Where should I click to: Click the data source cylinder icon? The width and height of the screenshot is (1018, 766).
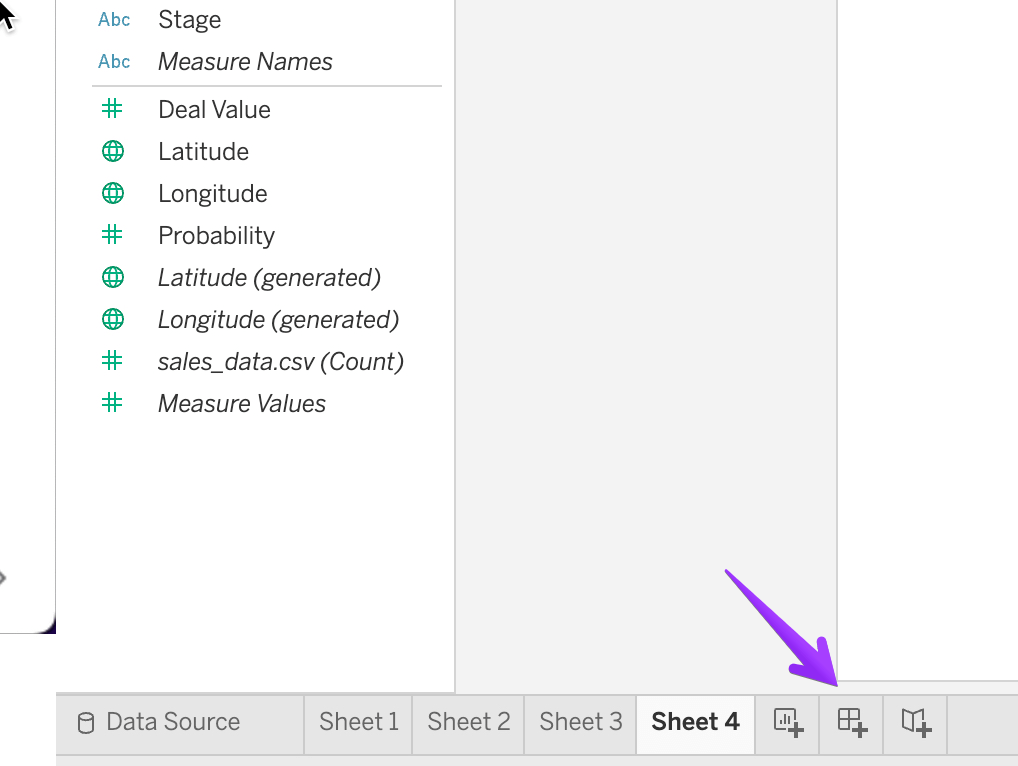click(x=88, y=722)
